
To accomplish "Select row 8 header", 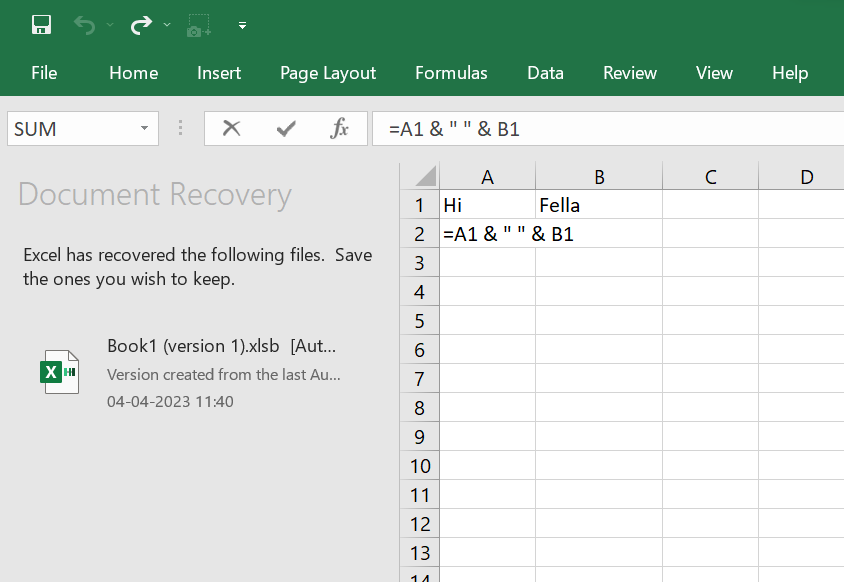I will point(420,408).
